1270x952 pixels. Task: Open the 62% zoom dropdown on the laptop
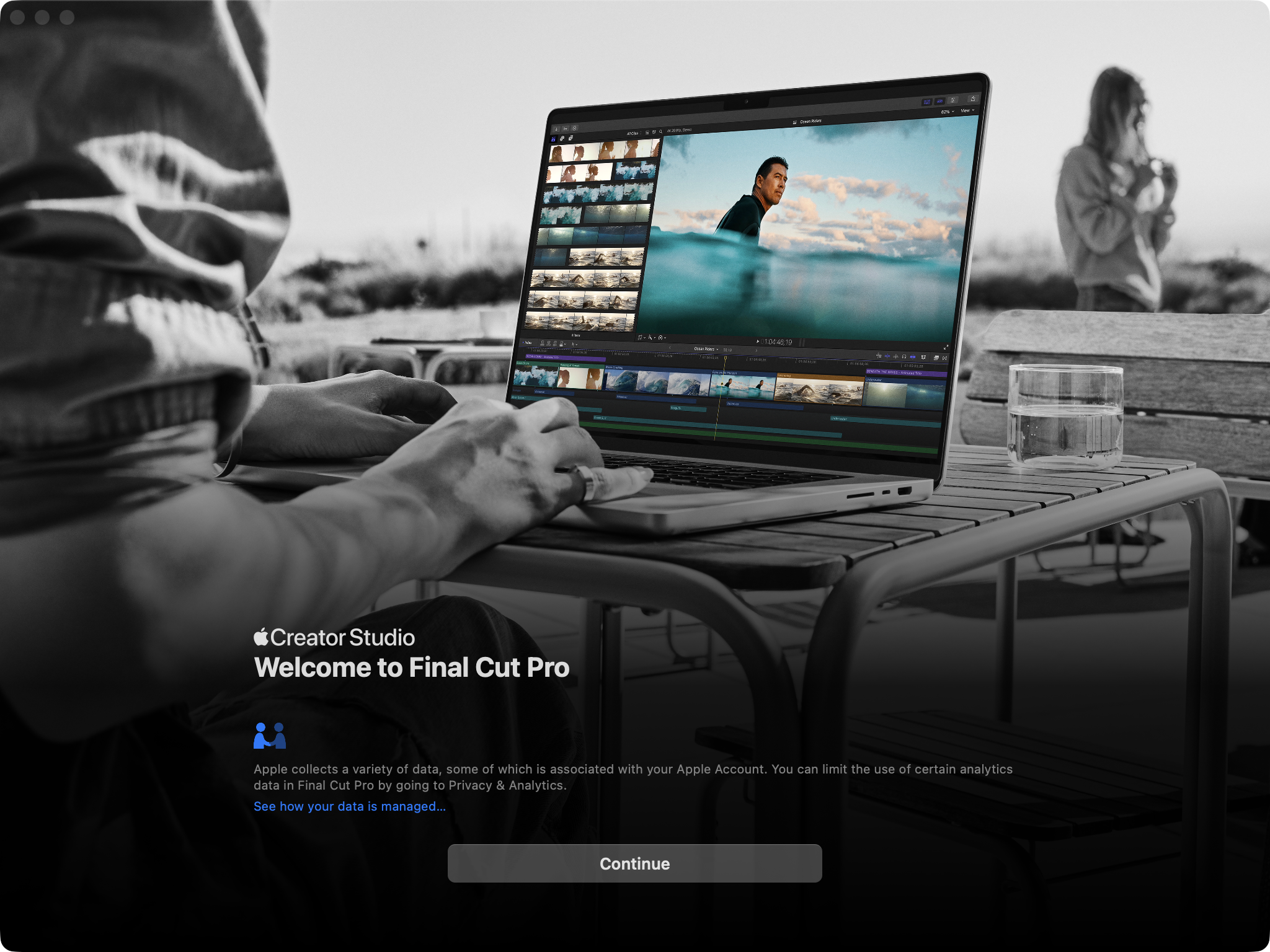point(947,112)
